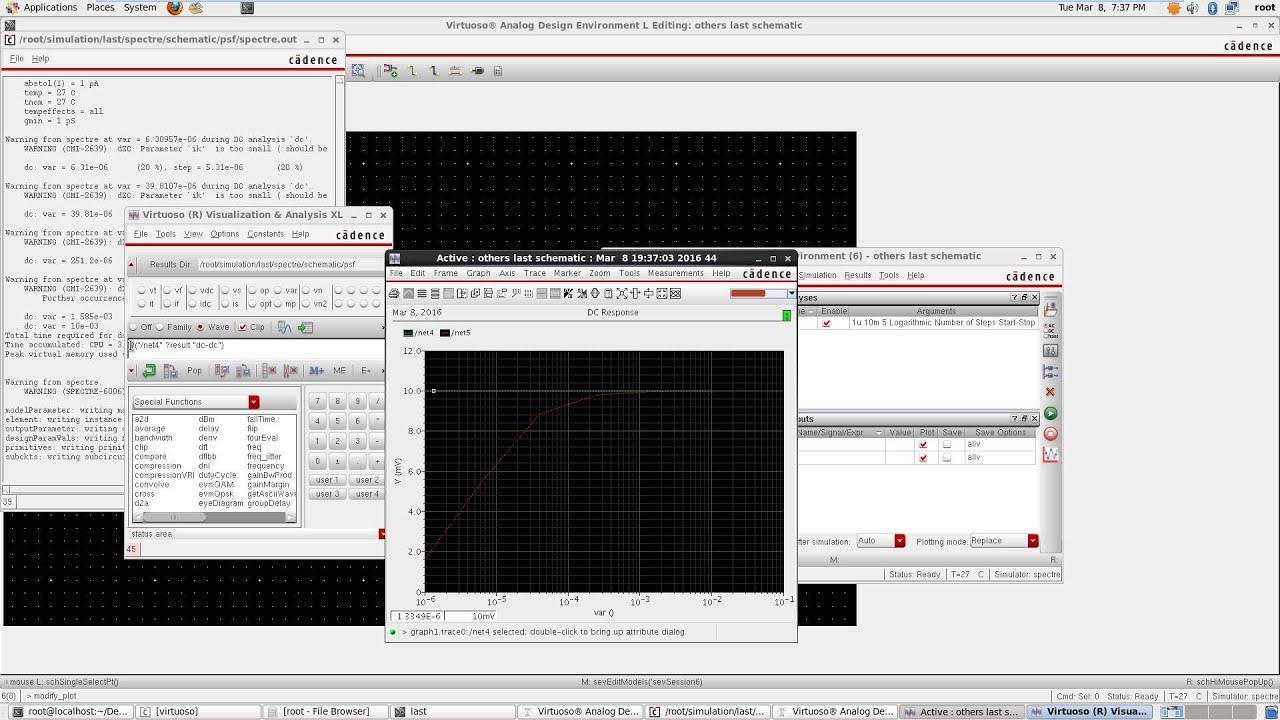Click the M+ memory store icon in calculator

click(316, 370)
